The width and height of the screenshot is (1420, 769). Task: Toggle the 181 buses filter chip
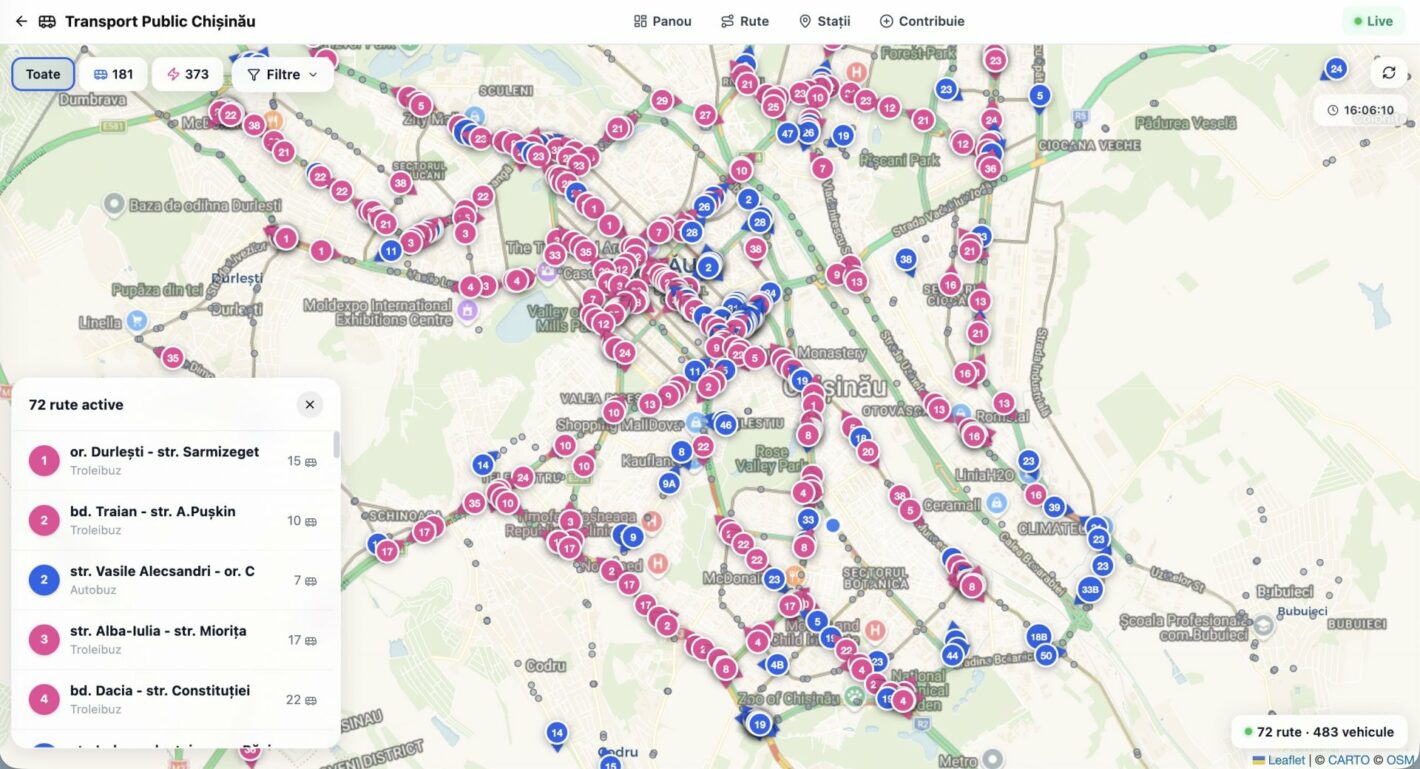[x=113, y=74]
